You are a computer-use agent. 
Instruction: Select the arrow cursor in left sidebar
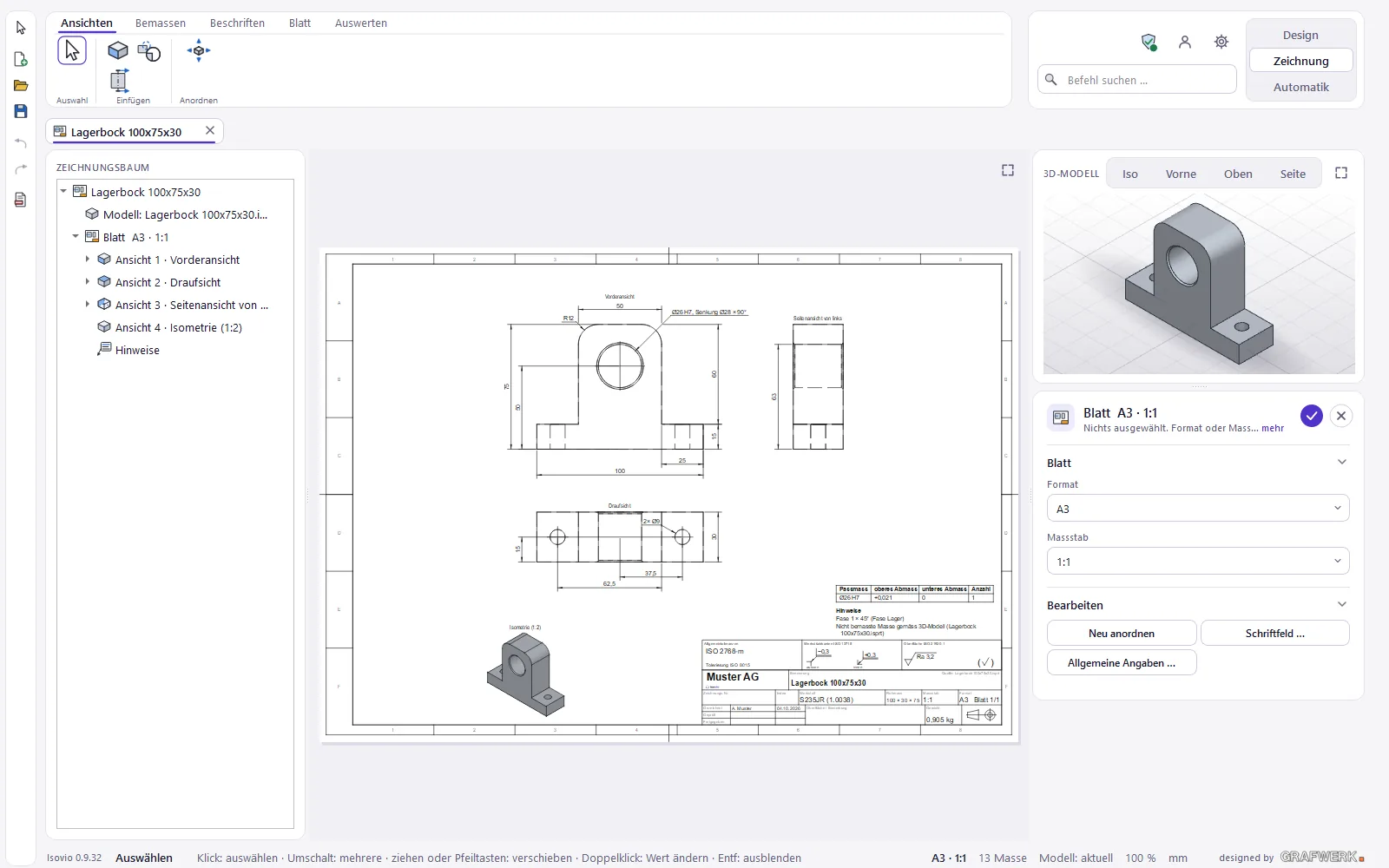coord(21,28)
